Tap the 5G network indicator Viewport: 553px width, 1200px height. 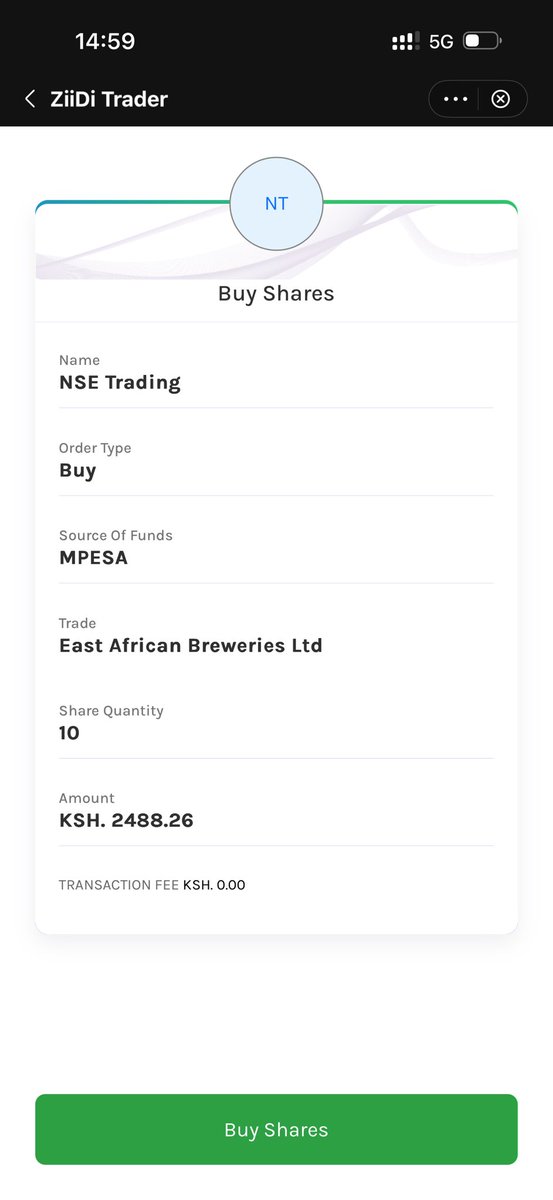[x=441, y=41]
